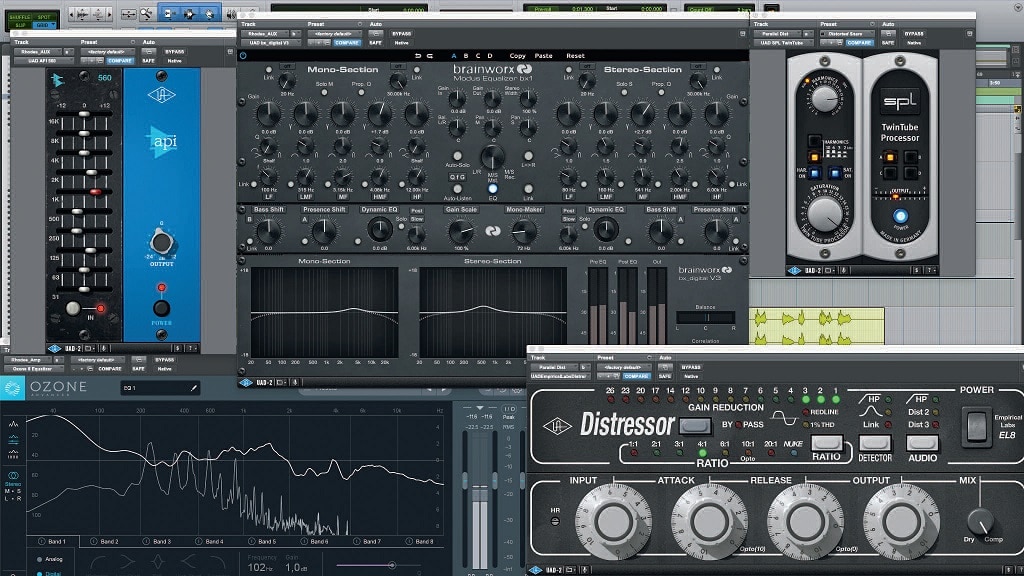Click the Distressor DETECTOR button
The width and height of the screenshot is (1024, 576).
point(874,443)
